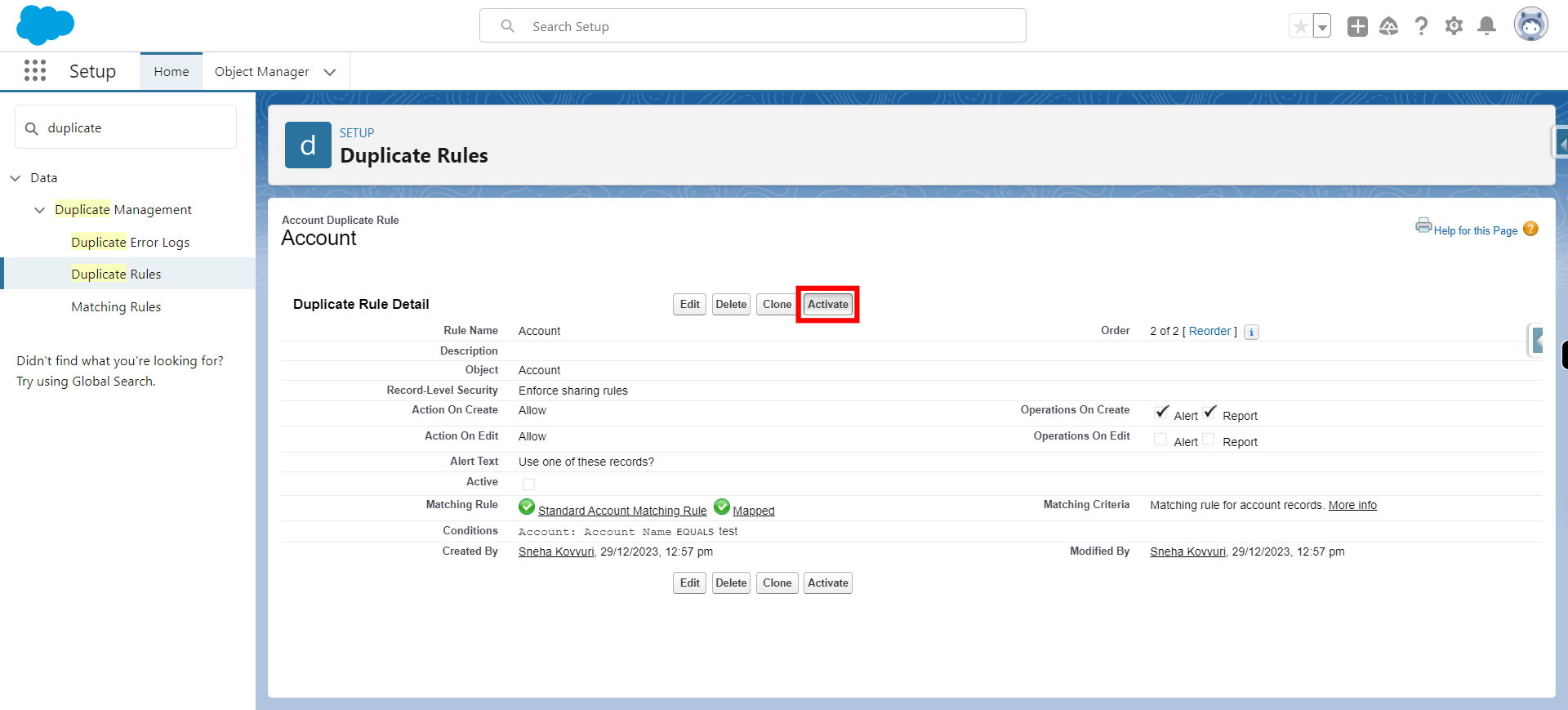This screenshot has height=710, width=1568.
Task: Focus the Quick Find box containing duplicate
Action: (126, 127)
